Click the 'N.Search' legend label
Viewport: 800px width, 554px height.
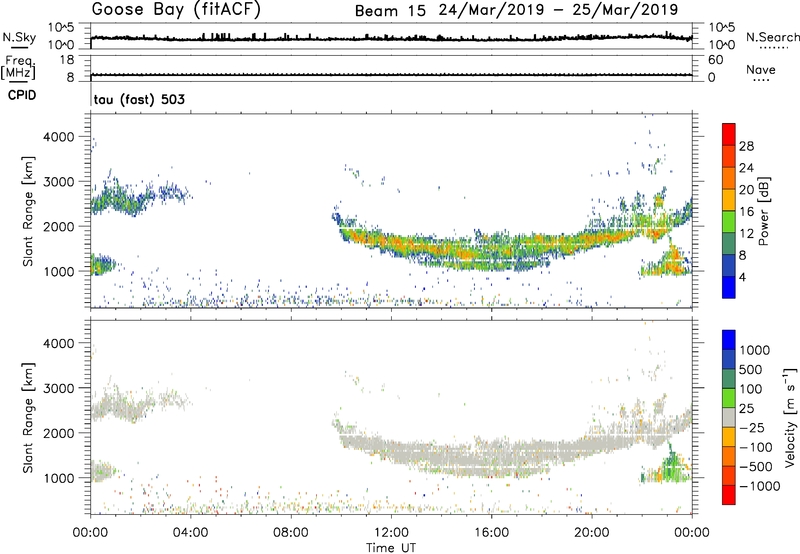click(772, 37)
